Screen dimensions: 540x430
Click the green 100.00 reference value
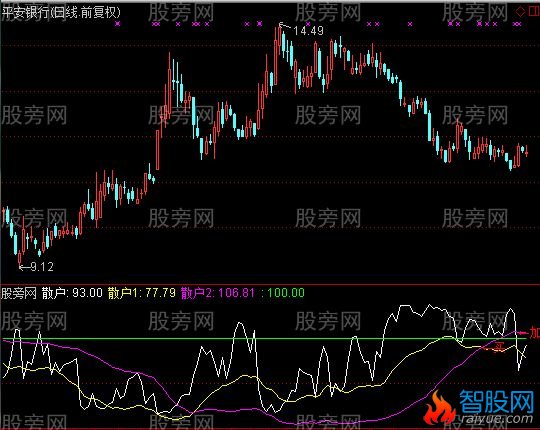[x=286, y=293]
